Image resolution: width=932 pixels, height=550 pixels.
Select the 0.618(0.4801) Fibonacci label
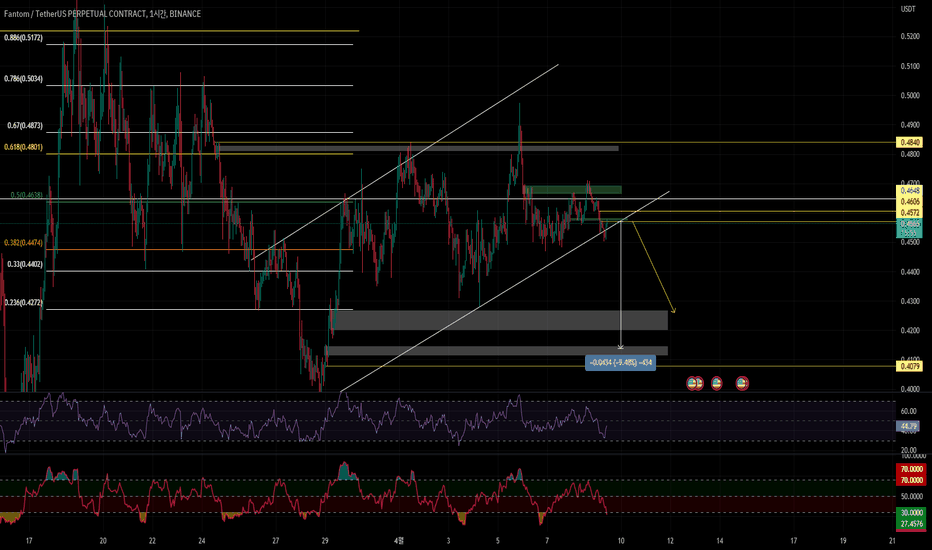[23, 147]
